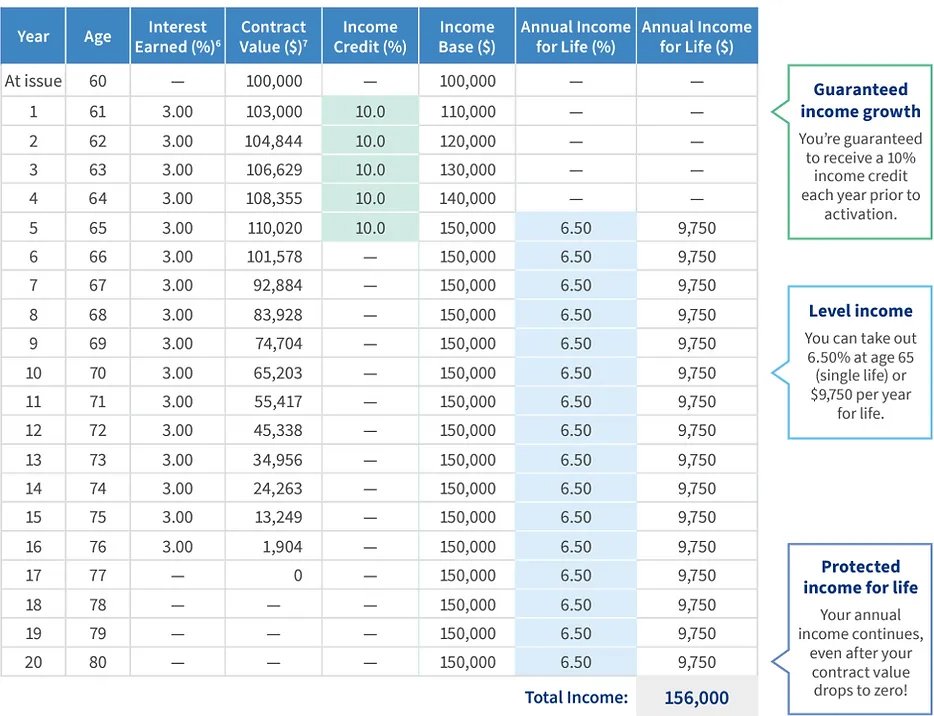Click the Year column header
Screen dimensions: 934x716
[33, 36]
